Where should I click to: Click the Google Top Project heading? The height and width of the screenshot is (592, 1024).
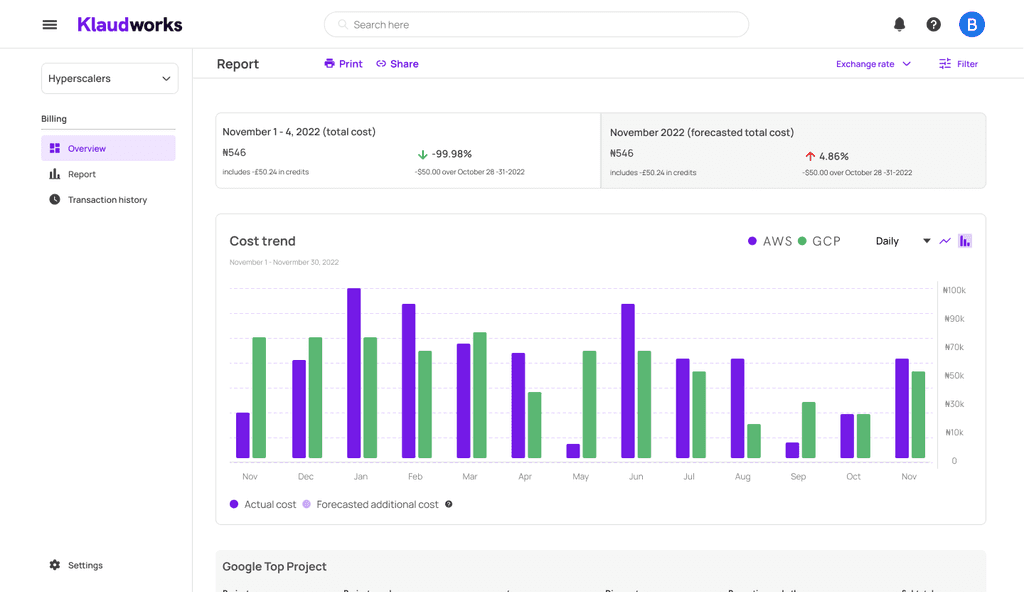[x=274, y=567]
